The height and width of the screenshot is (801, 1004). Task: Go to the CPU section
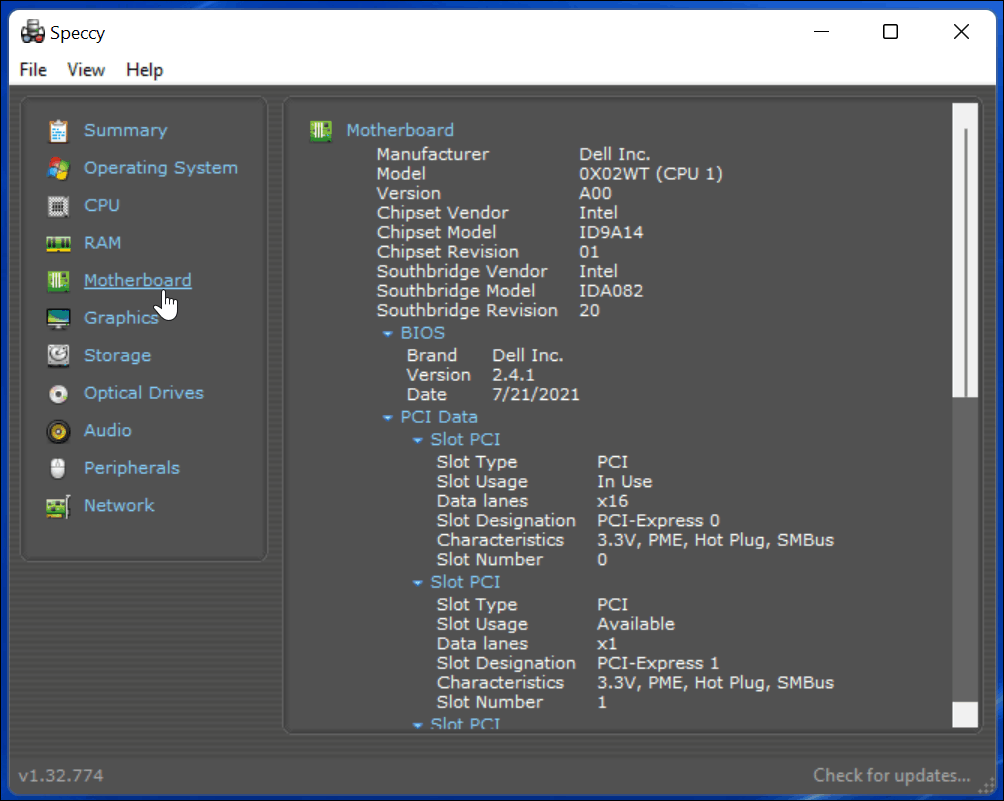pos(102,206)
